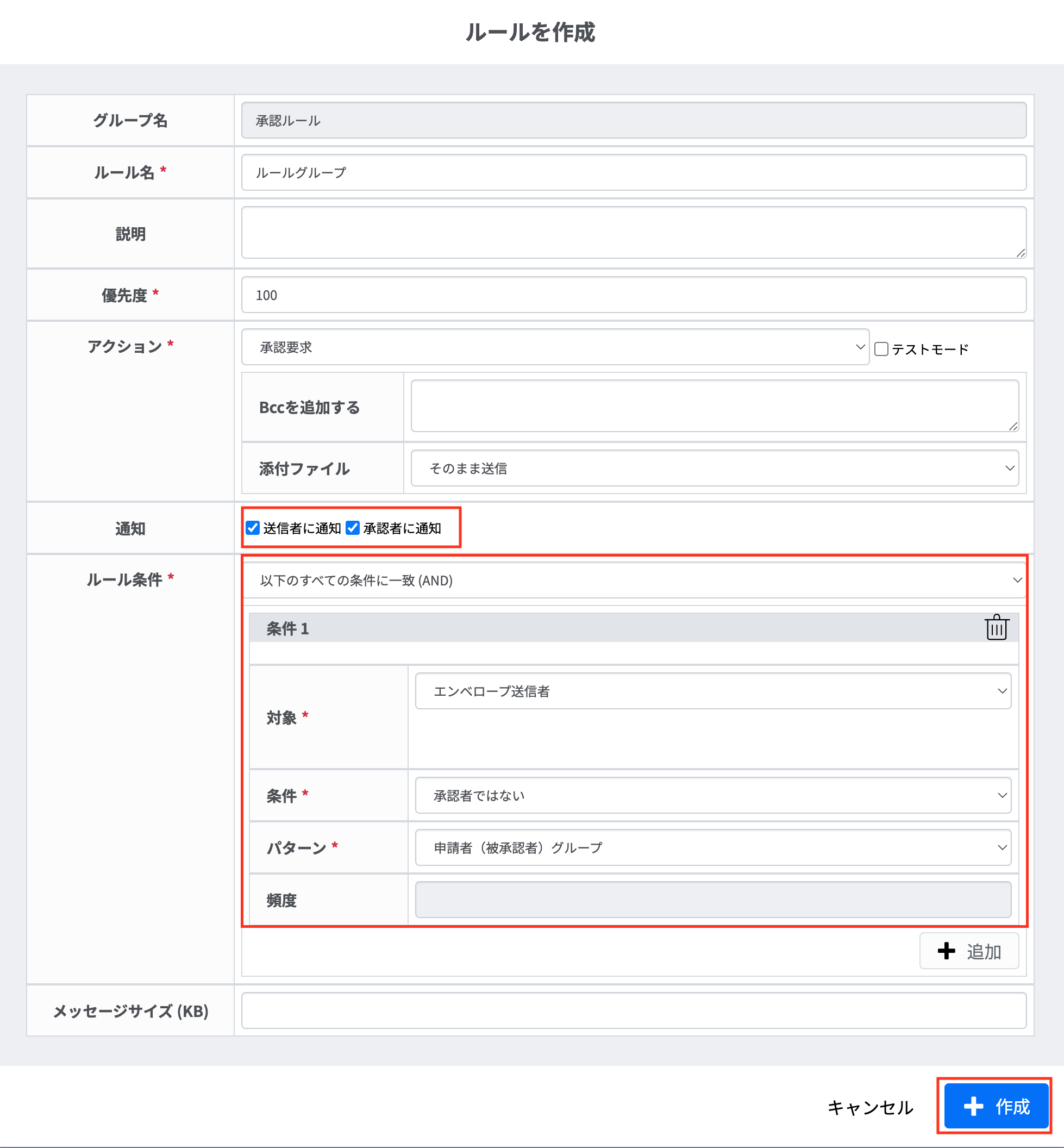The image size is (1064, 1148).
Task: Click the Bccを追加する textarea
Action: 715,405
